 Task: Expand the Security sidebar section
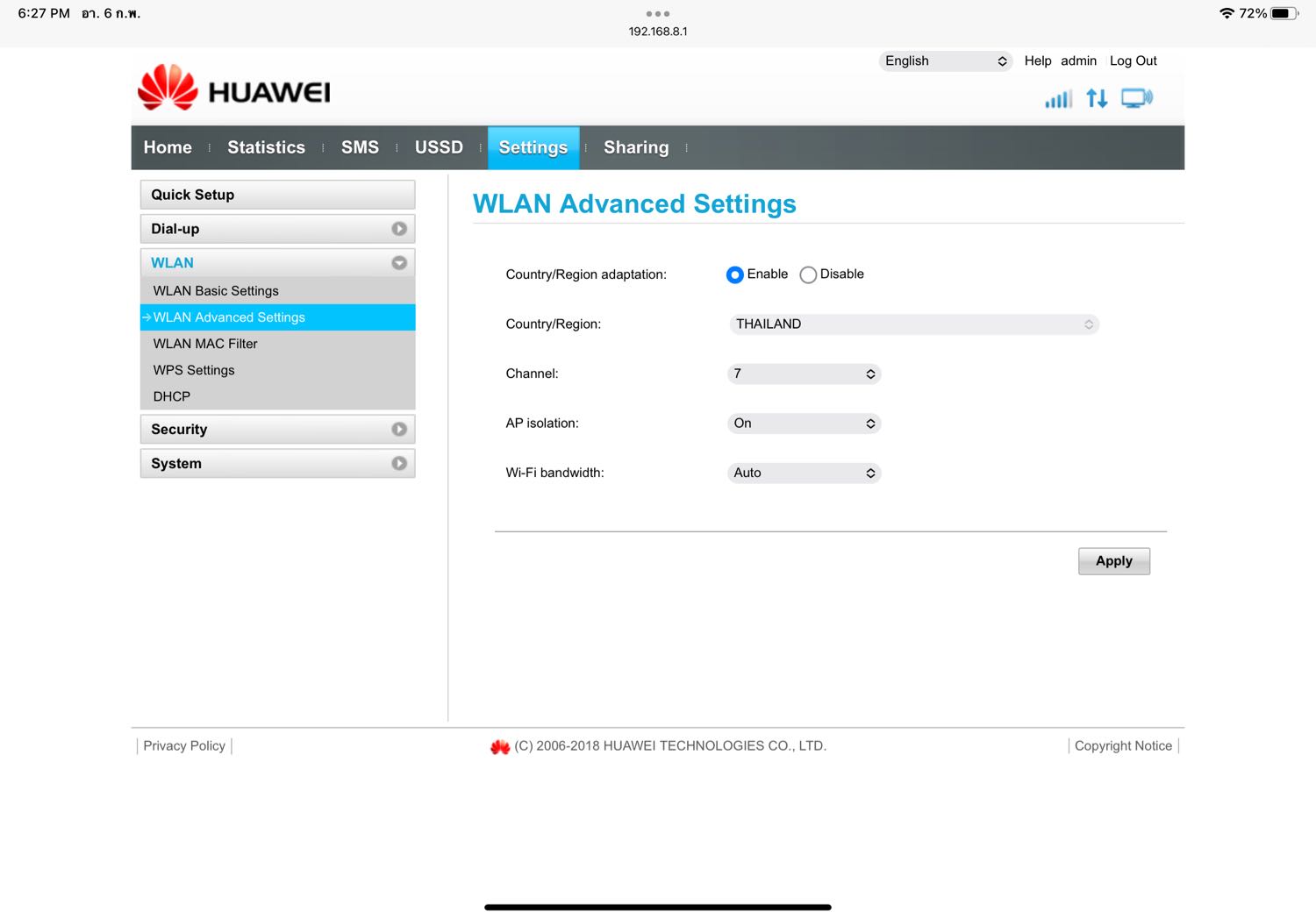(x=277, y=430)
